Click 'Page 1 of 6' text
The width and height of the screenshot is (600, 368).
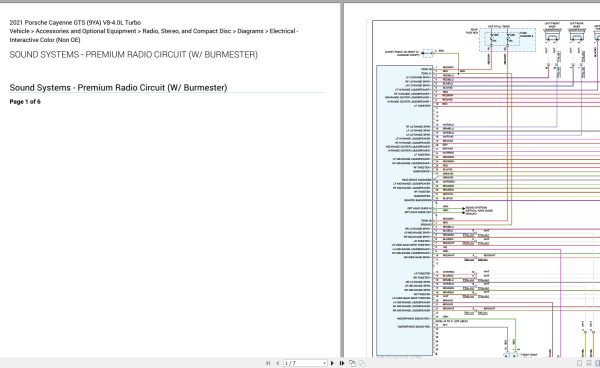click(25, 102)
